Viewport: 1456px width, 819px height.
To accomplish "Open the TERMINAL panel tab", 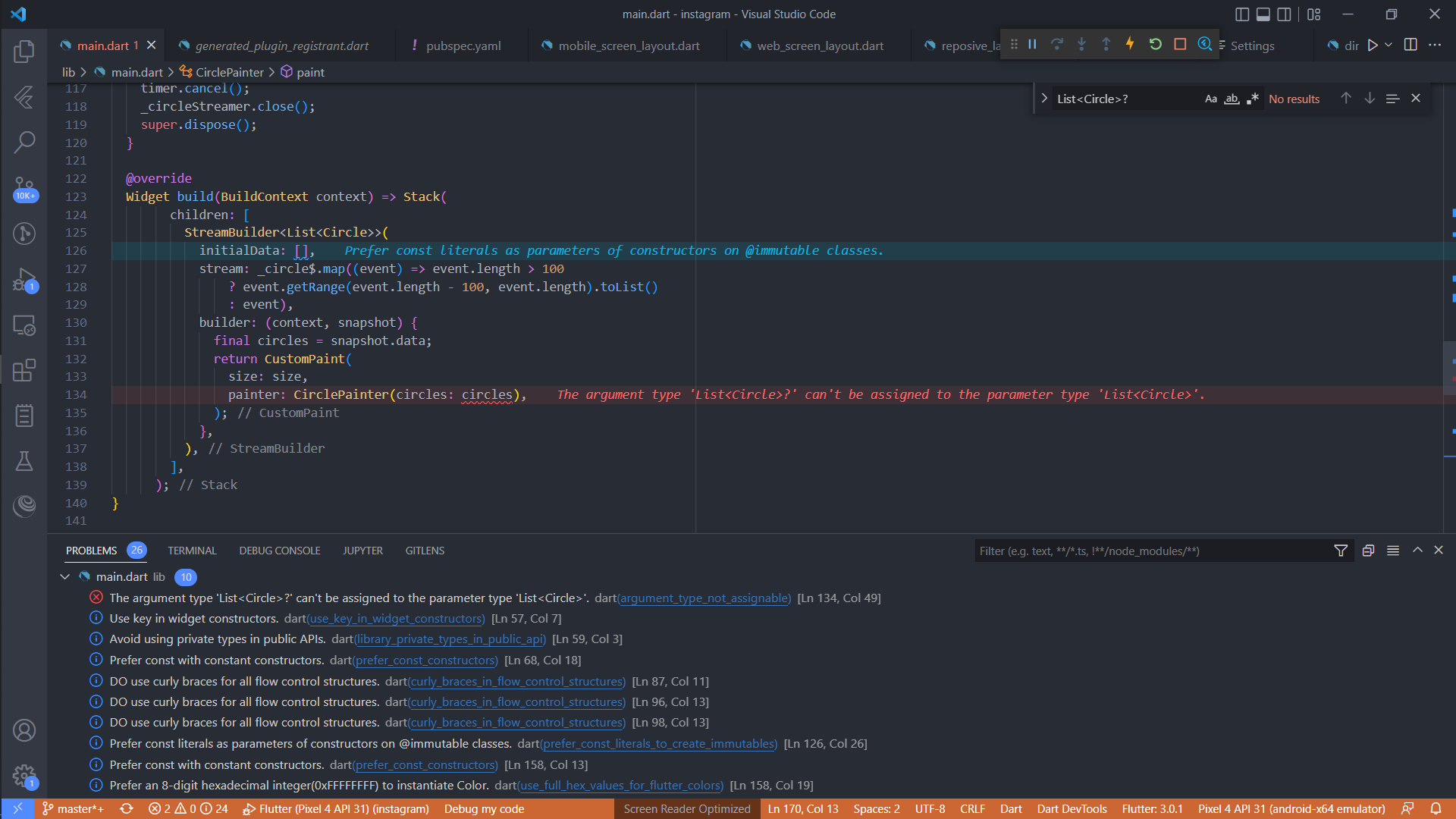I will point(192,551).
